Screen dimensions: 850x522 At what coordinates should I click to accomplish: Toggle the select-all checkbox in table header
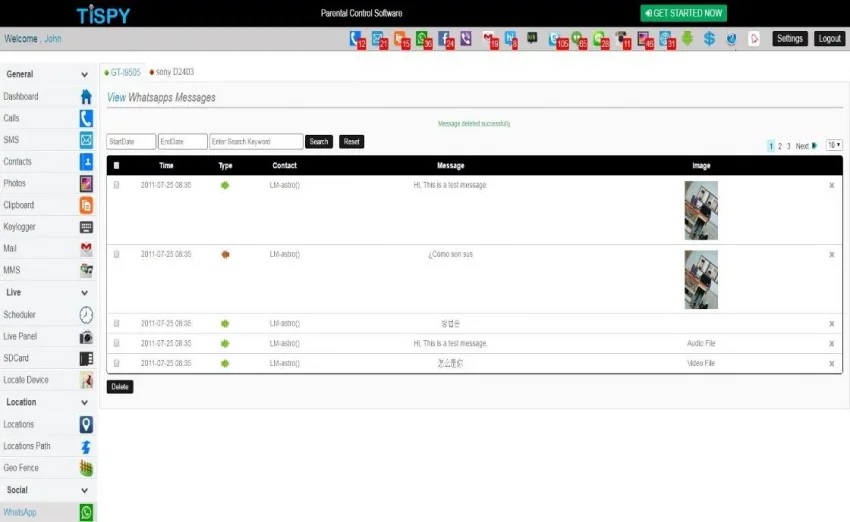coord(117,165)
